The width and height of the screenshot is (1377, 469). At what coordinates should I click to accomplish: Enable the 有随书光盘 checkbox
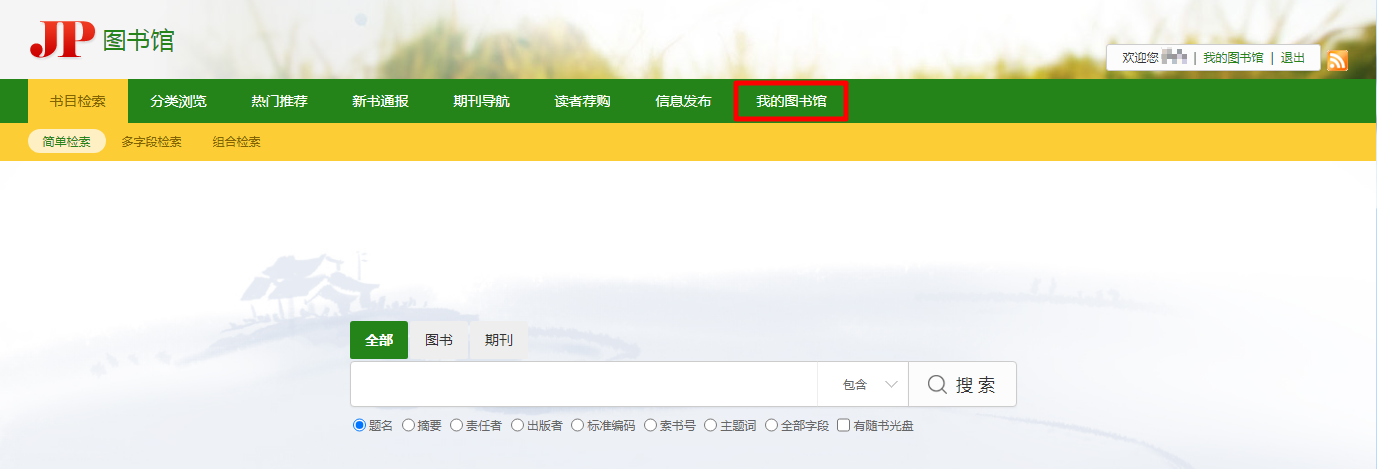click(x=843, y=426)
